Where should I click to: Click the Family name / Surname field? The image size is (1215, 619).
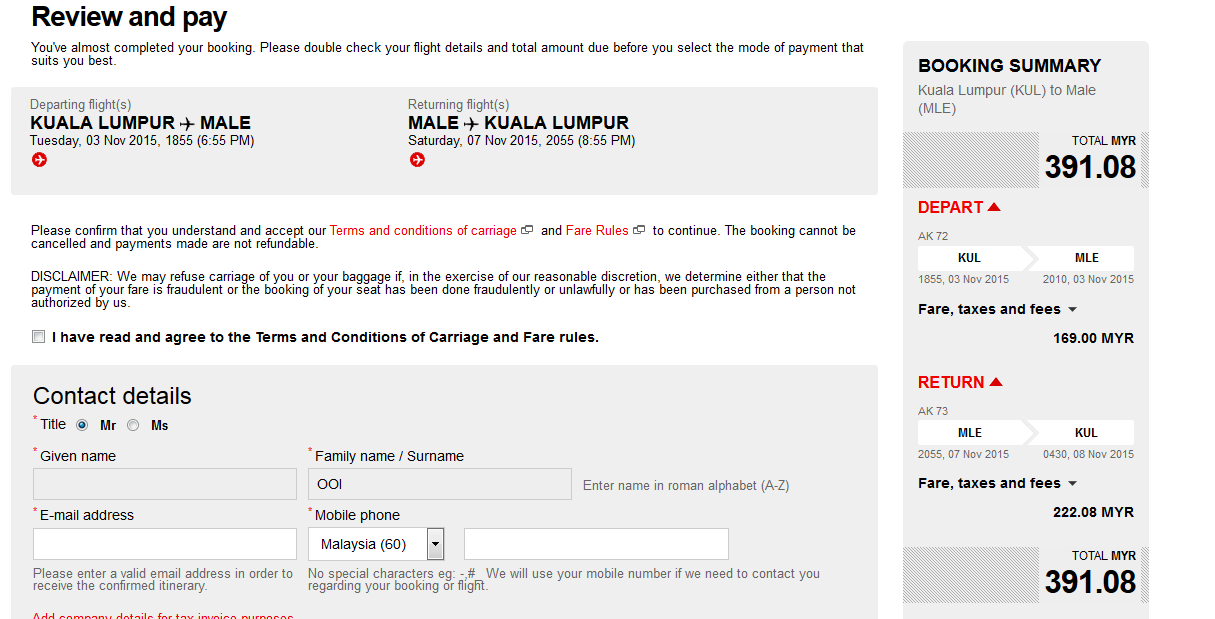click(x=440, y=484)
